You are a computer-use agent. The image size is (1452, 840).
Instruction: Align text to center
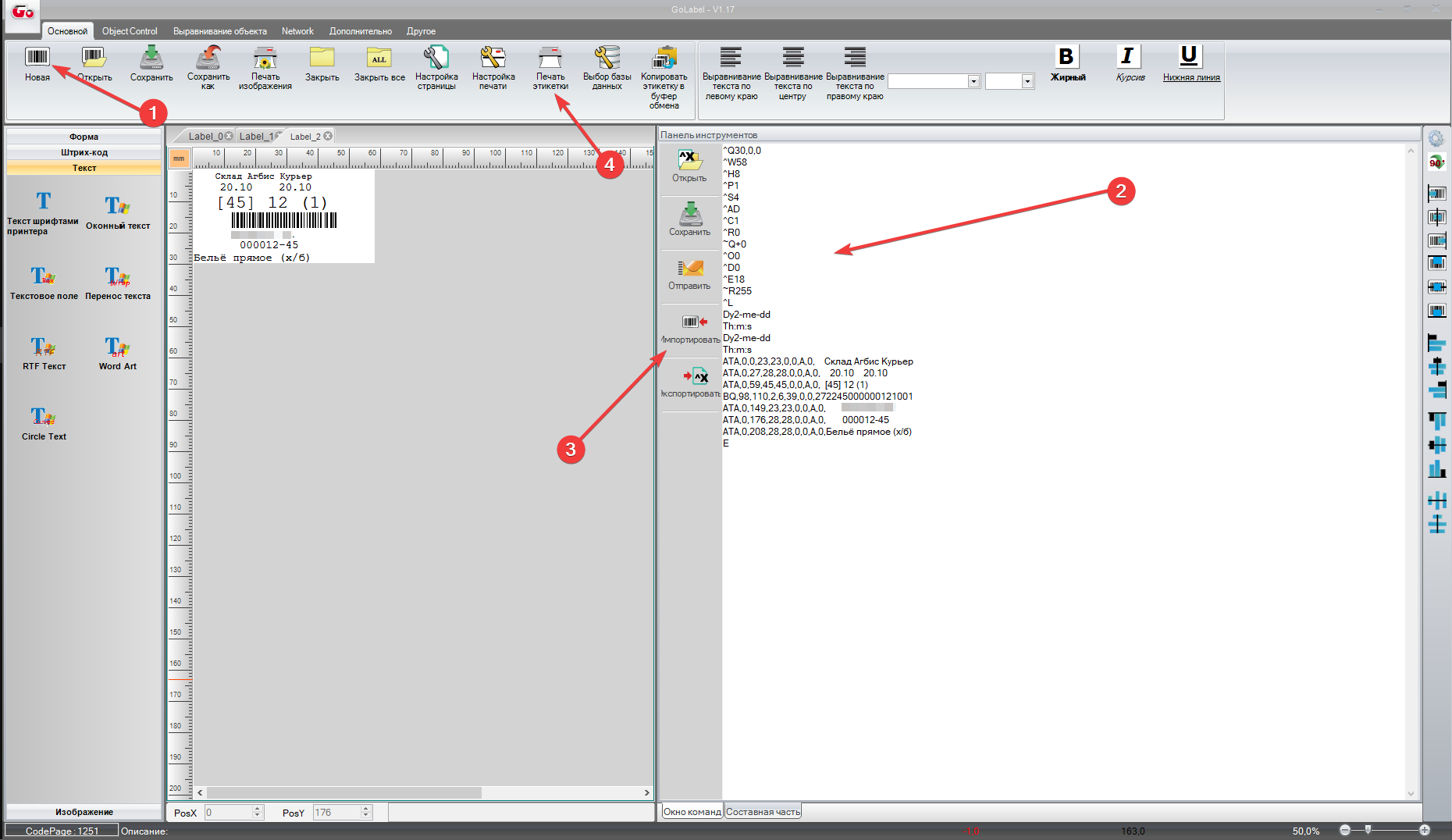(x=793, y=57)
